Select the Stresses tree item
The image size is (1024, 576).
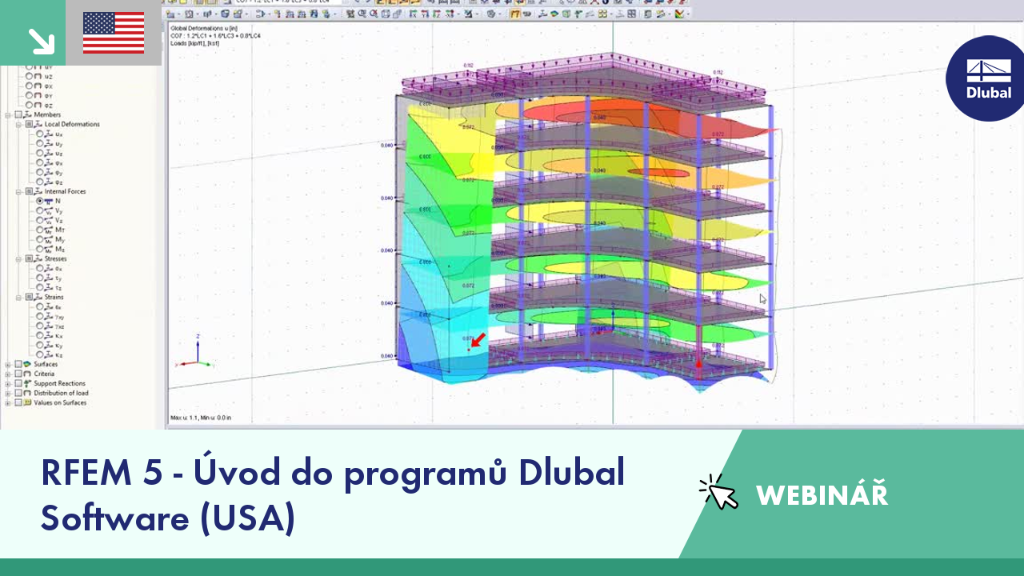[56, 259]
